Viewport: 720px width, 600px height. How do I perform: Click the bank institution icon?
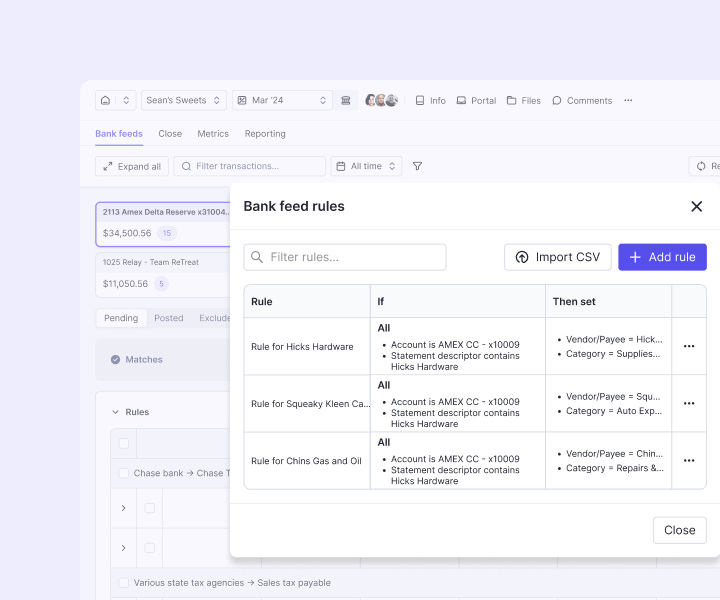pyautogui.click(x=346, y=101)
